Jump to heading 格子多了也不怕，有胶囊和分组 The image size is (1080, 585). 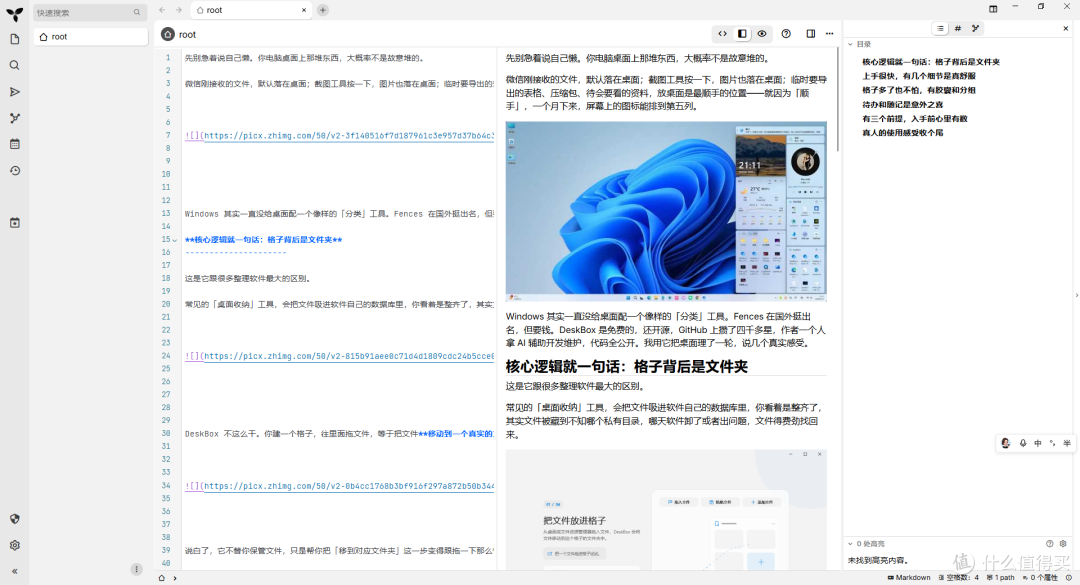point(919,90)
